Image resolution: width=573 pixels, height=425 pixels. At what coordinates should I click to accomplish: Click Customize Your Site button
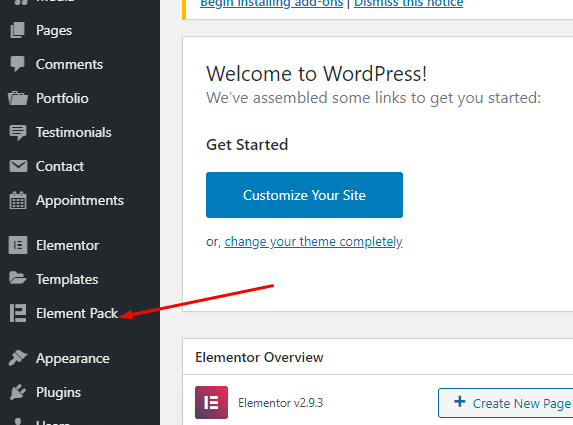tap(304, 195)
